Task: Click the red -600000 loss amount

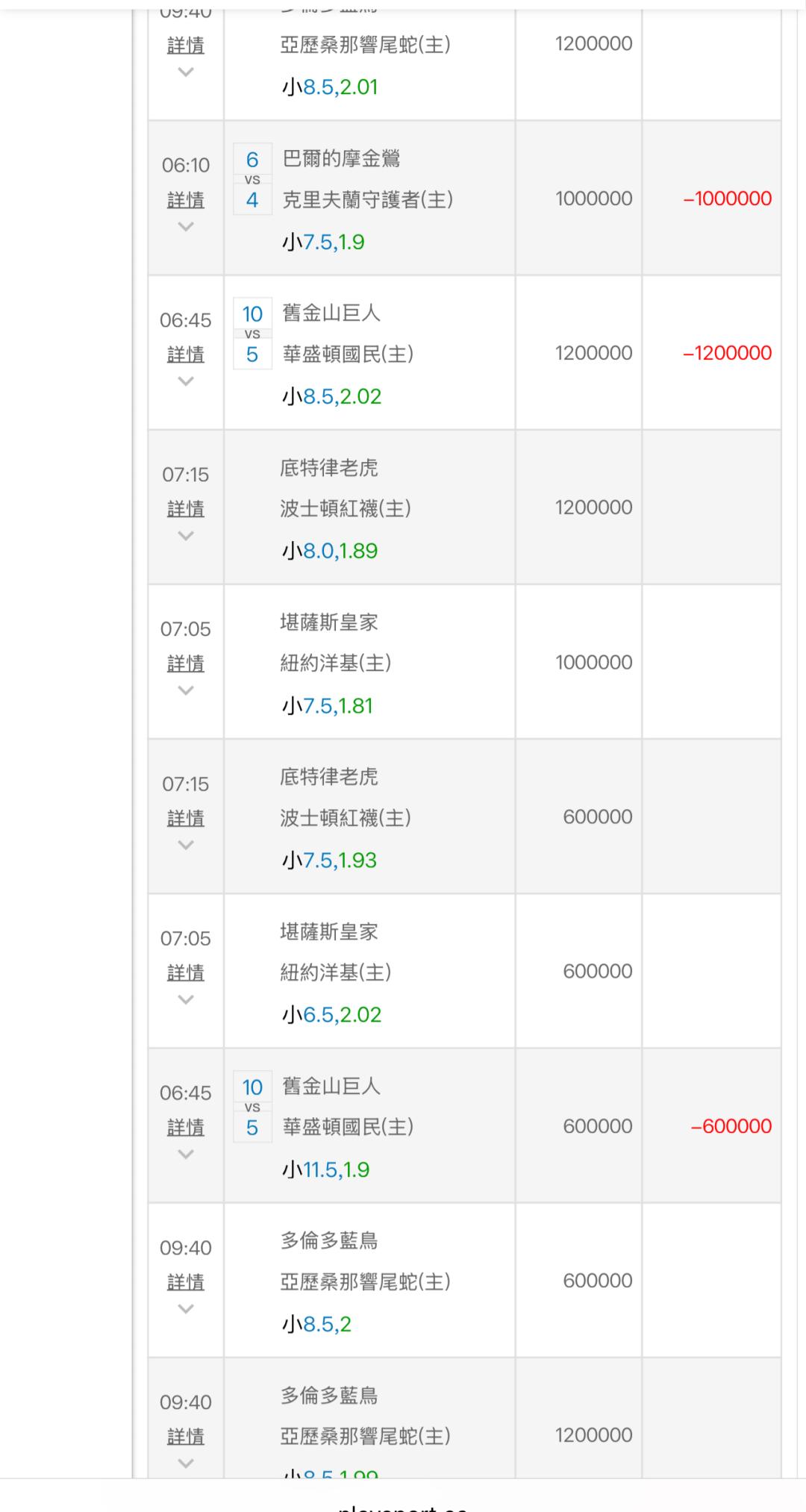Action: (731, 1126)
